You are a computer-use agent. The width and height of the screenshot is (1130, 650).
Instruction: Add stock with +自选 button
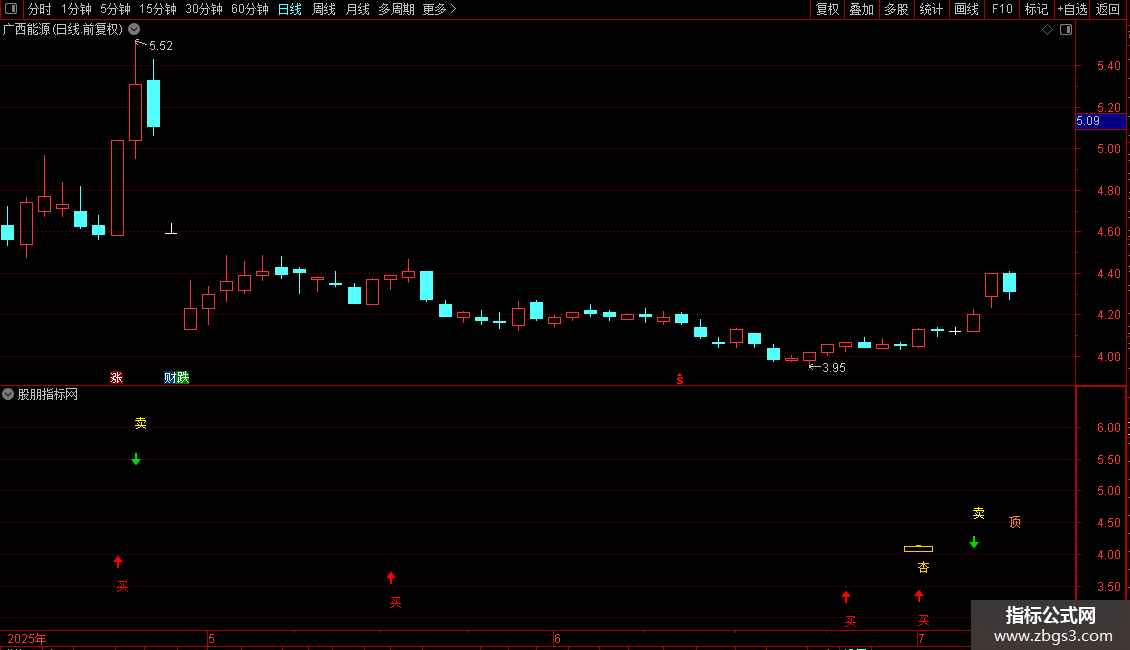coord(1072,9)
